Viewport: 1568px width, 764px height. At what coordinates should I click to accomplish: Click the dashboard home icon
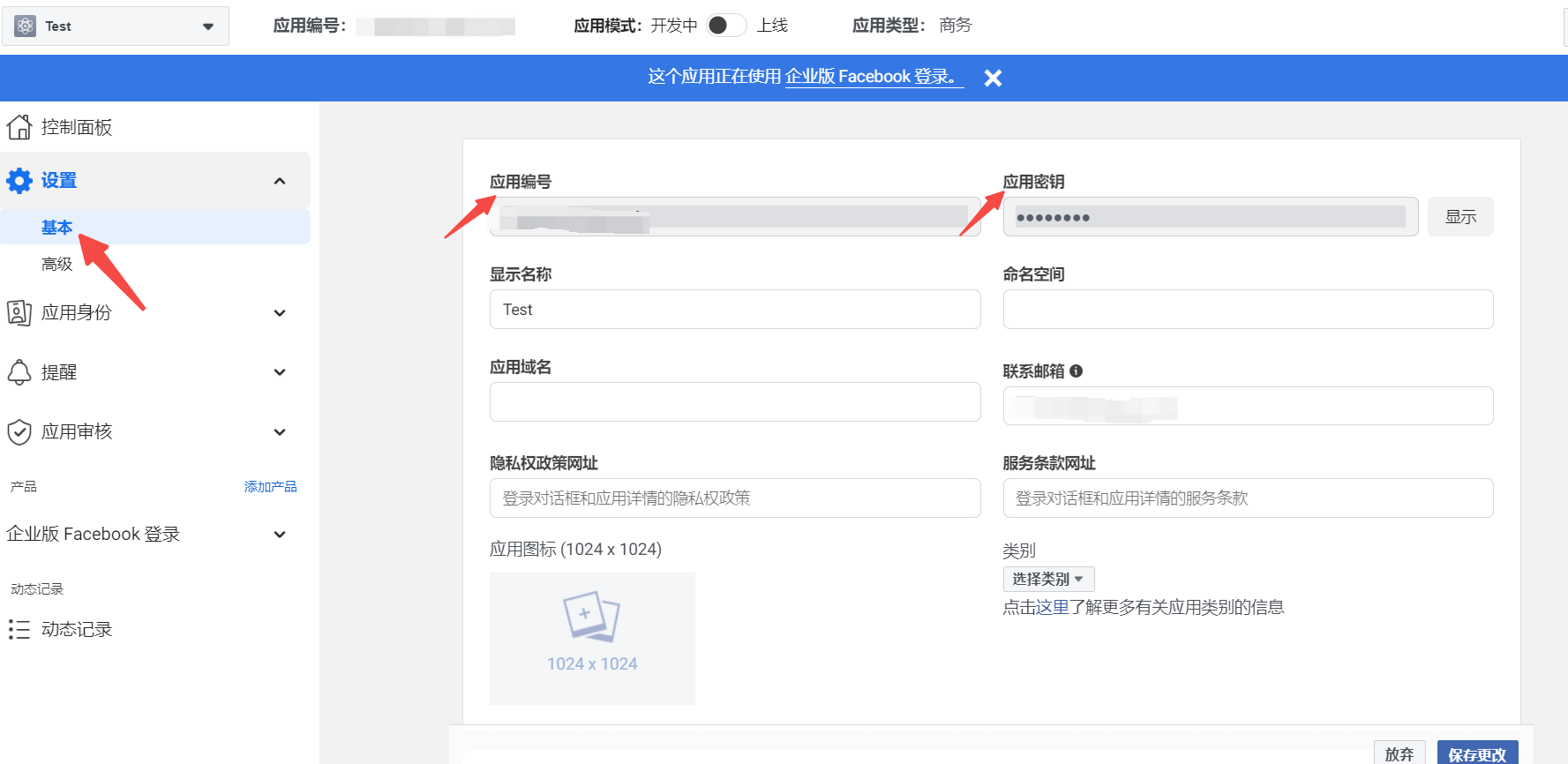19,127
